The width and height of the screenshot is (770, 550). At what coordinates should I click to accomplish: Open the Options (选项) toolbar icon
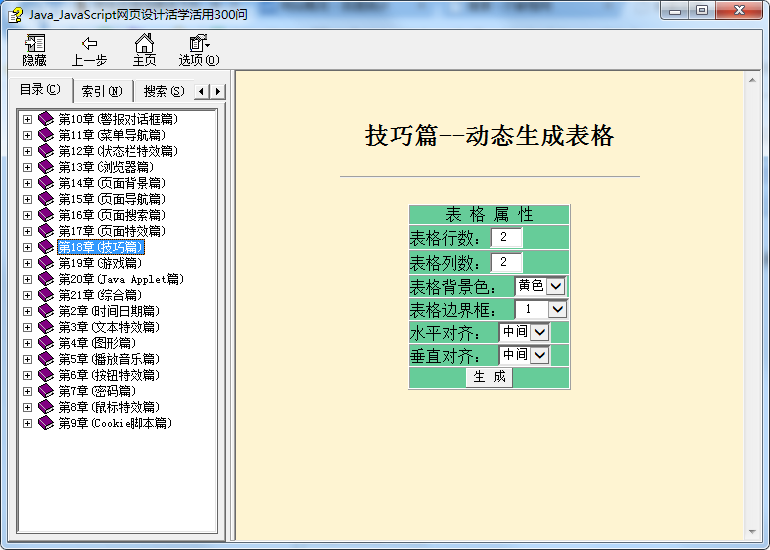pos(198,44)
